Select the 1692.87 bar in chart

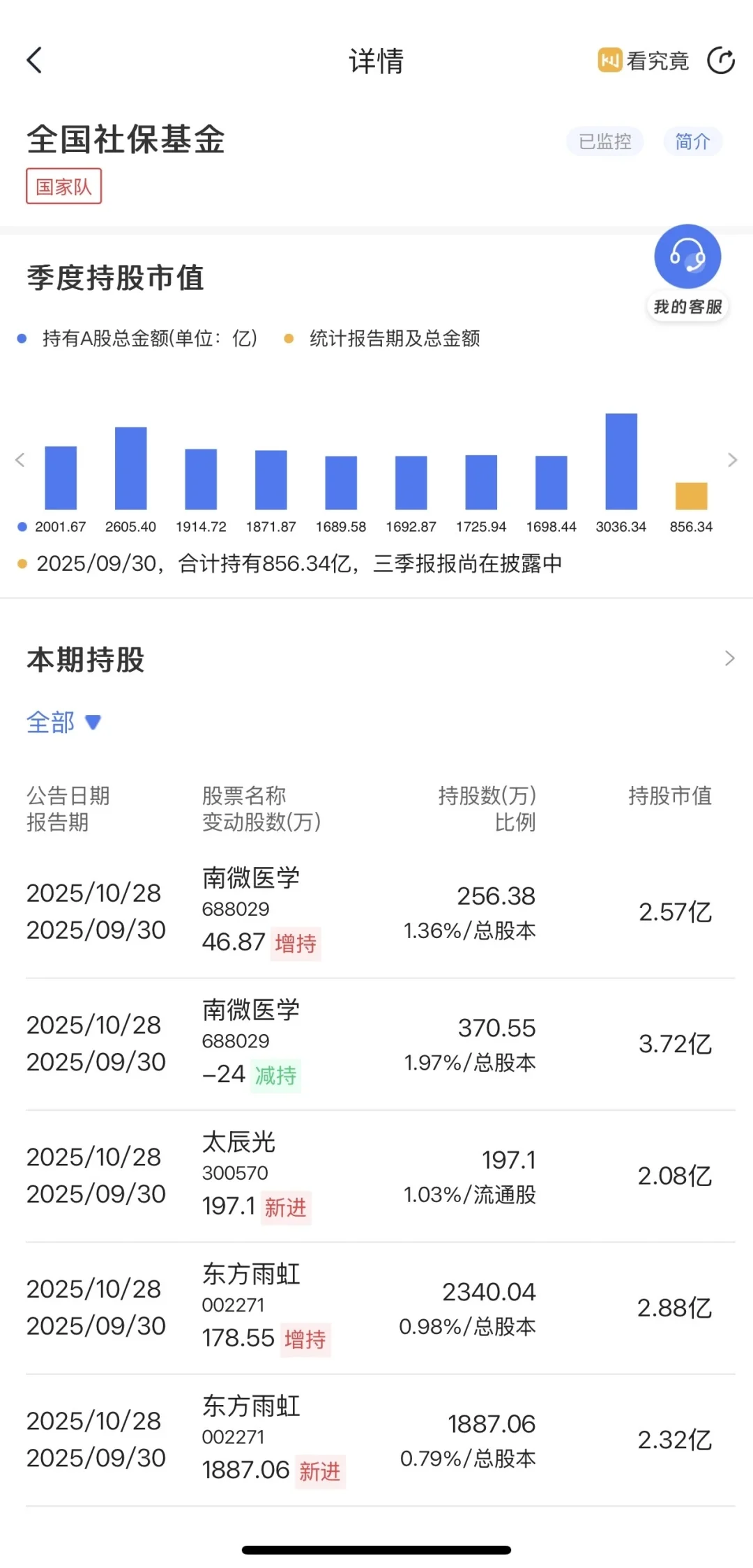(411, 483)
